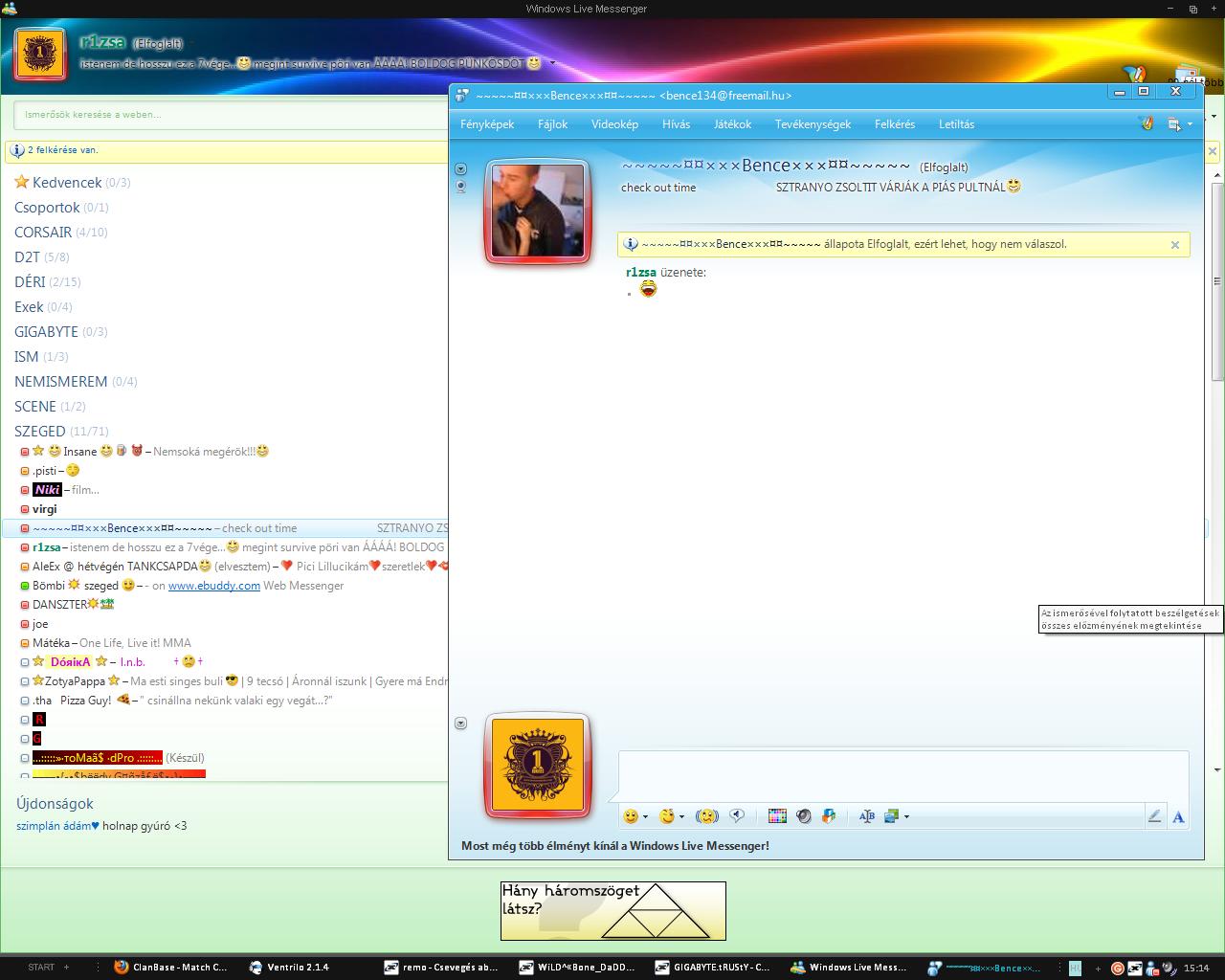Open the Fényképek menu
Image resolution: width=1225 pixels, height=980 pixels.
487,124
